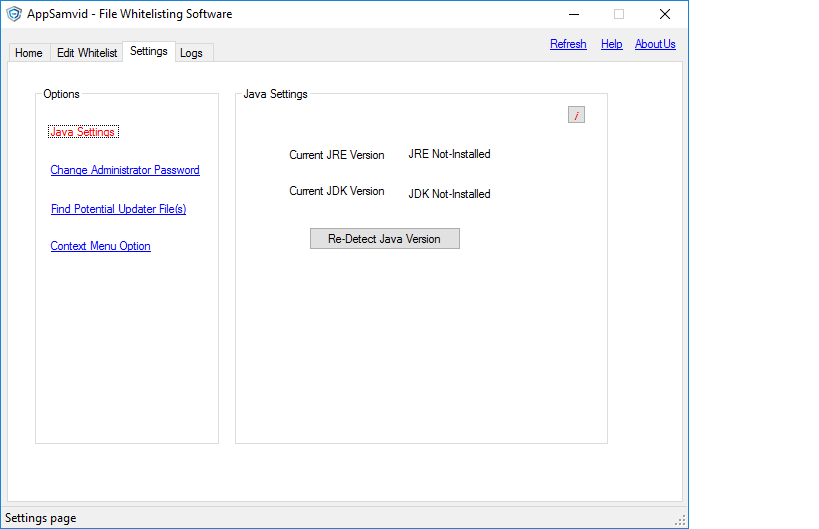Select the Java Settings option
This screenshot has height=529, width=819.
pyautogui.click(x=83, y=132)
